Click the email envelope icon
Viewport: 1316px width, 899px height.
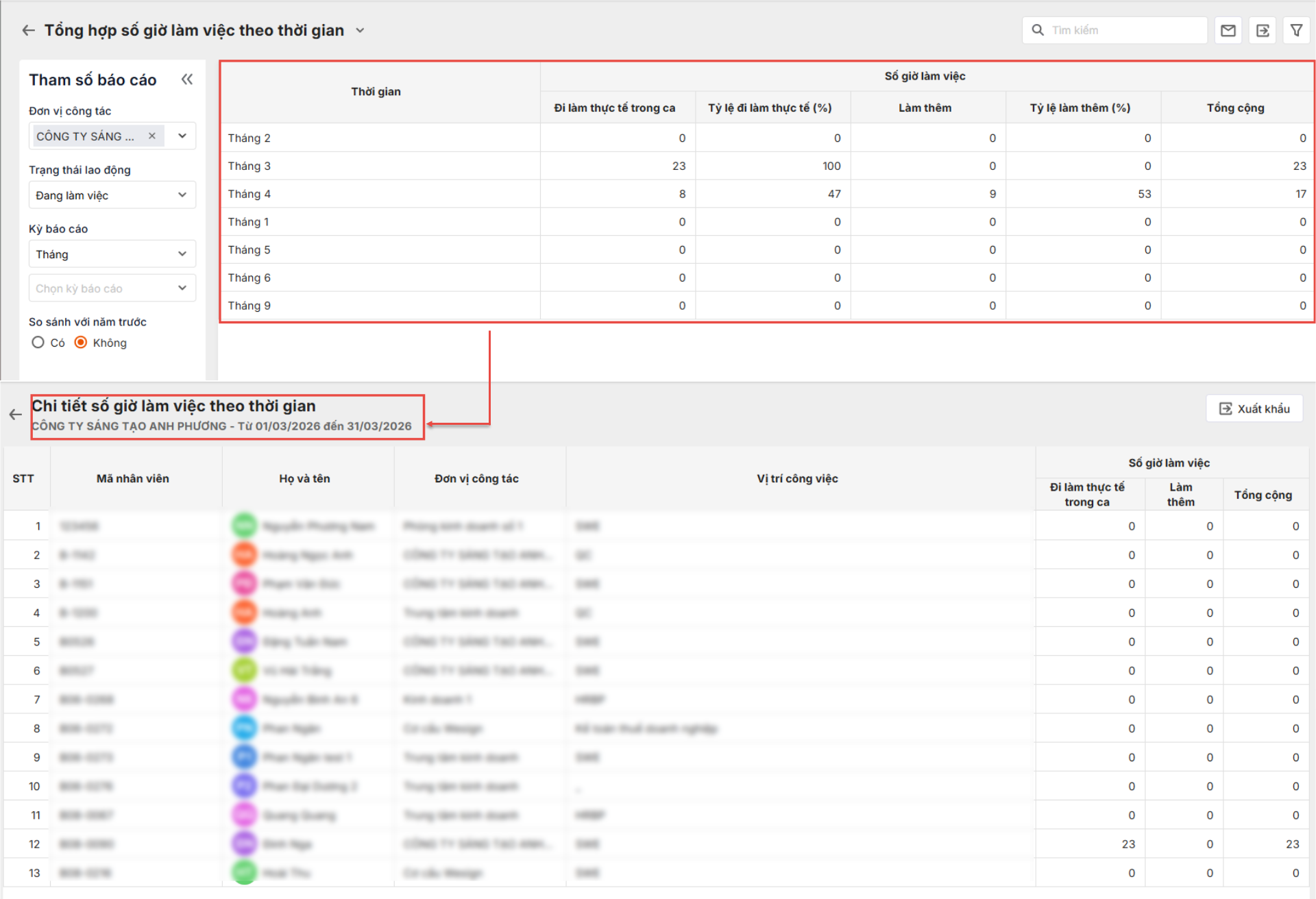pos(1228,30)
